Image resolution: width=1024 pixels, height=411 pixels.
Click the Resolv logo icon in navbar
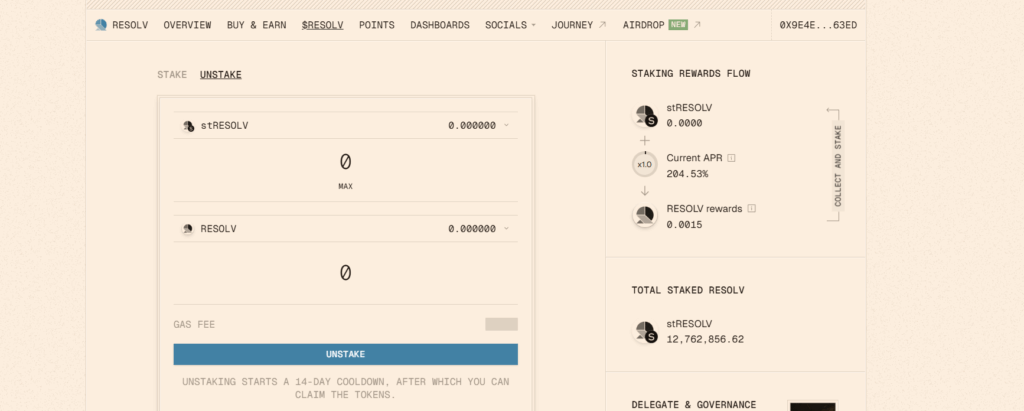[x=101, y=25]
